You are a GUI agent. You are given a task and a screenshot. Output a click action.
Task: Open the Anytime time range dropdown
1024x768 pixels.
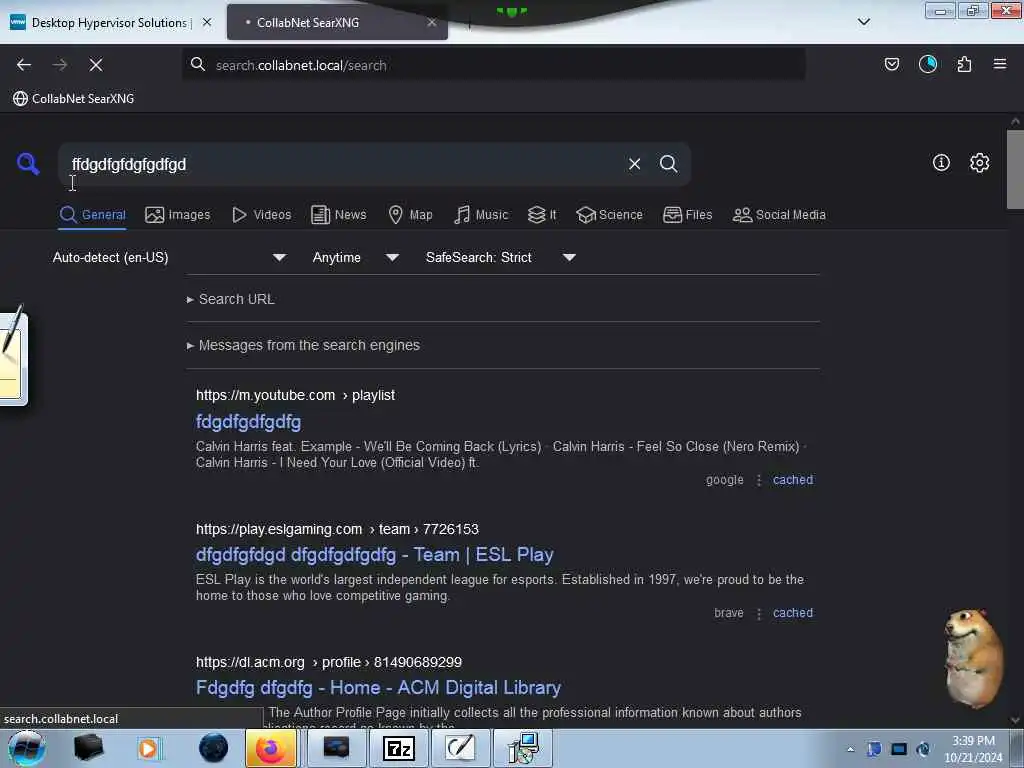(x=356, y=257)
